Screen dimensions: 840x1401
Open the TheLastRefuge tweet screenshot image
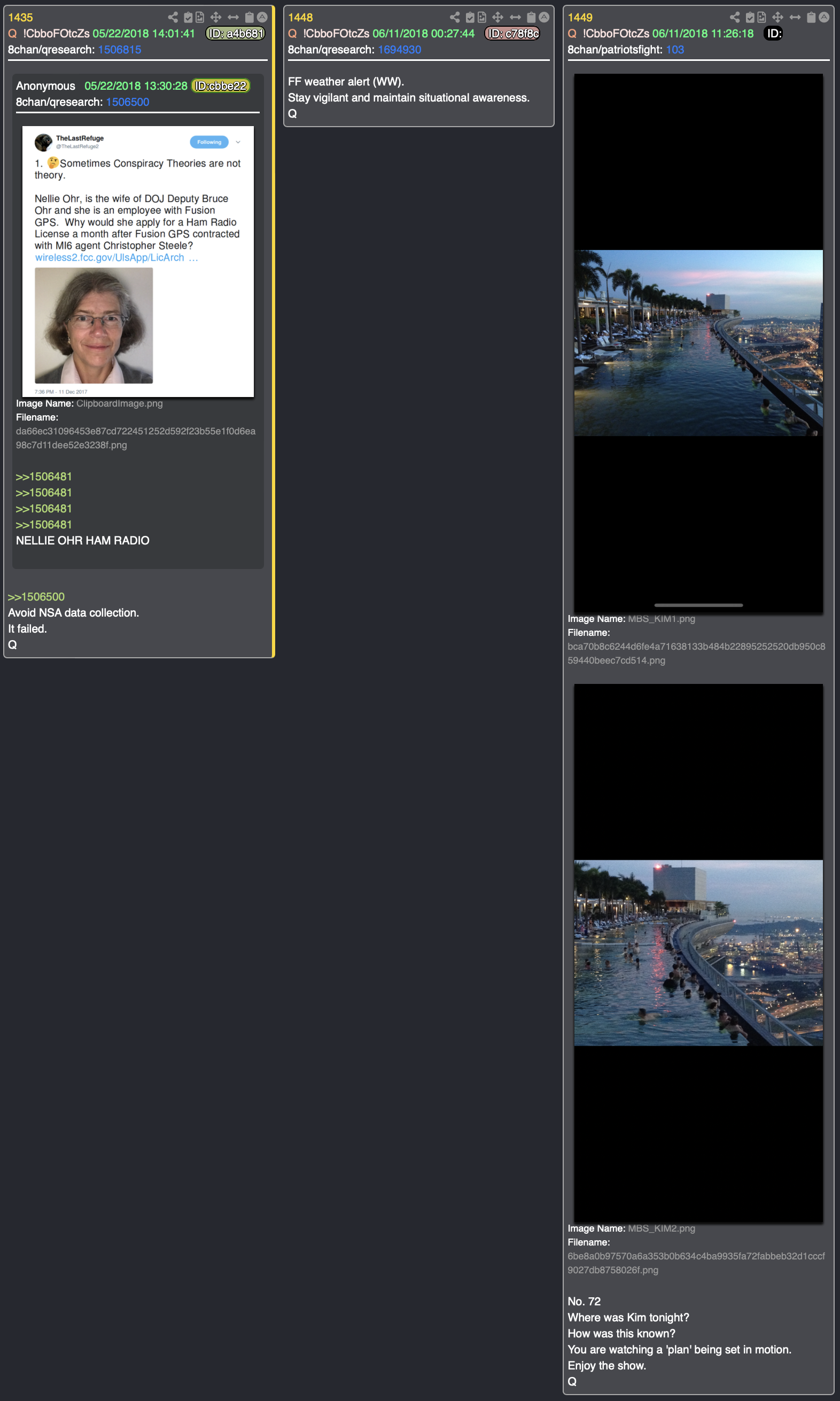pos(138,261)
